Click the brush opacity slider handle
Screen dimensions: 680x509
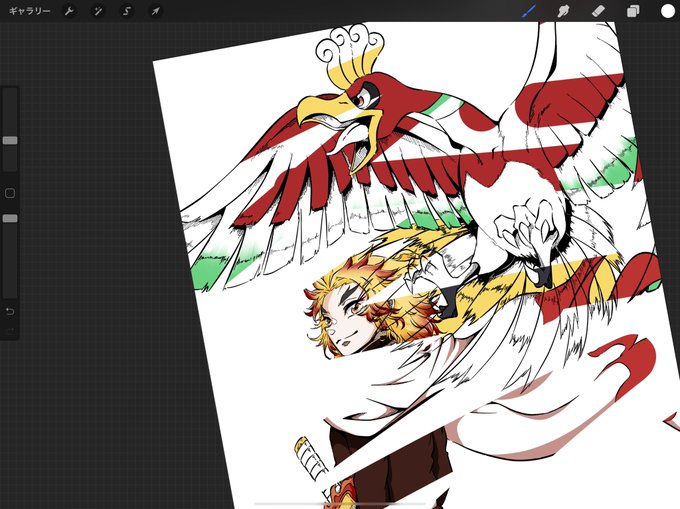click(x=10, y=218)
